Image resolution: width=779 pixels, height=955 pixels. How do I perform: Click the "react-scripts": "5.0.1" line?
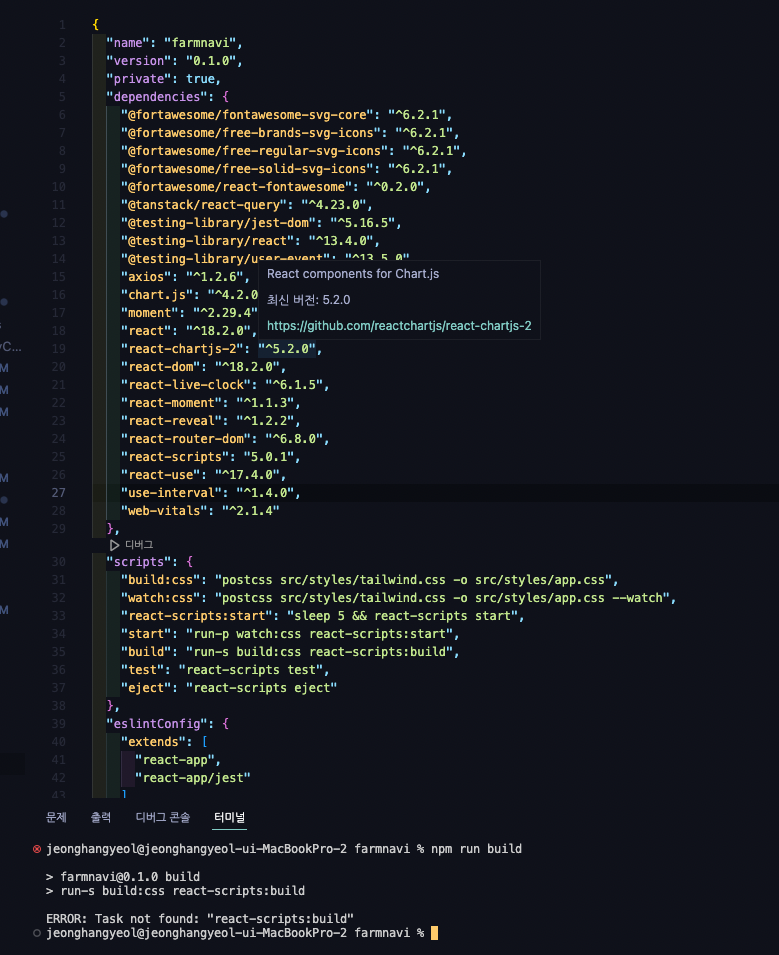click(x=211, y=457)
